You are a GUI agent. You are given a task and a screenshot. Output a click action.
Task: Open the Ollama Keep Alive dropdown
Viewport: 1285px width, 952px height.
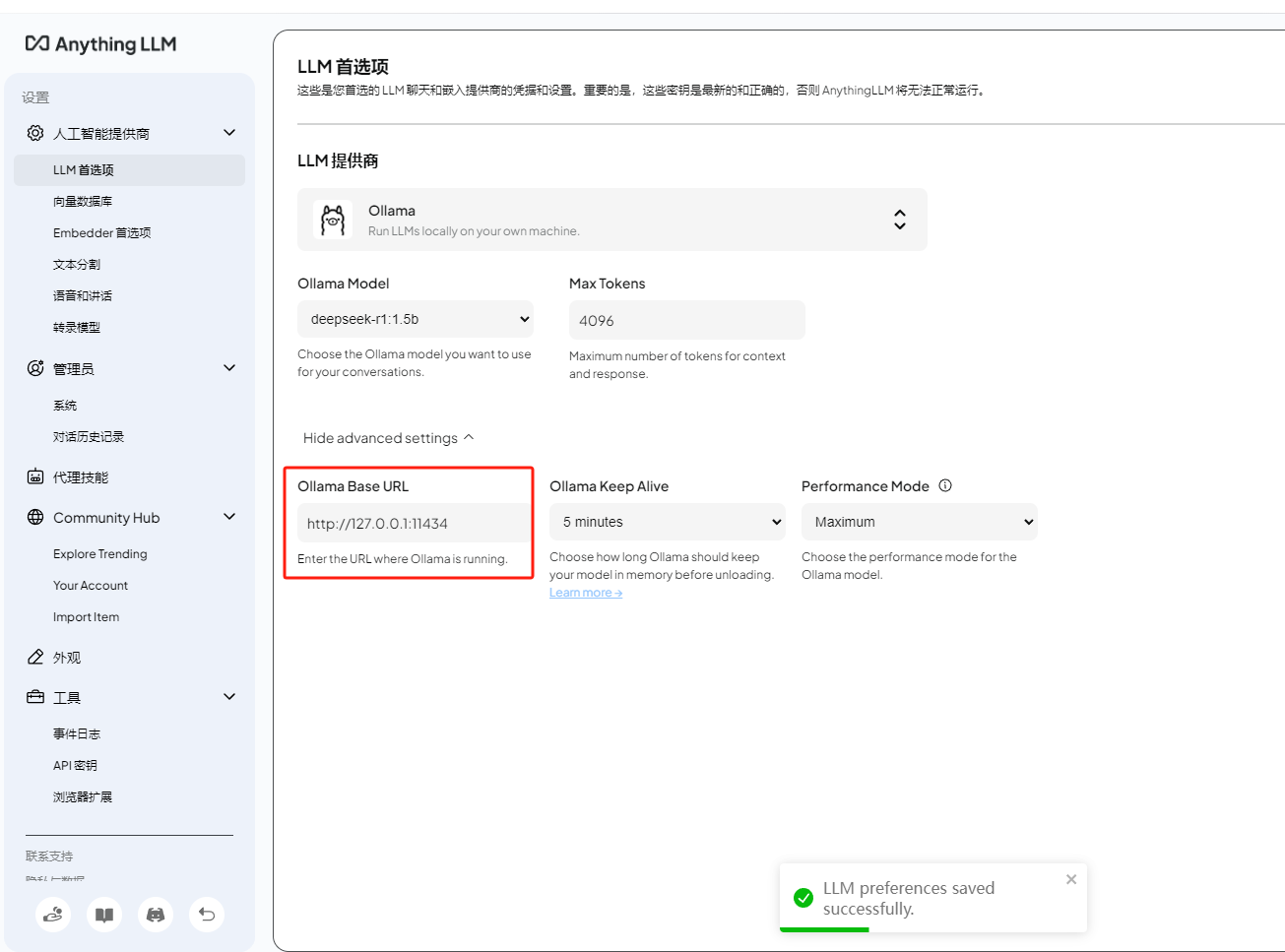(x=668, y=522)
